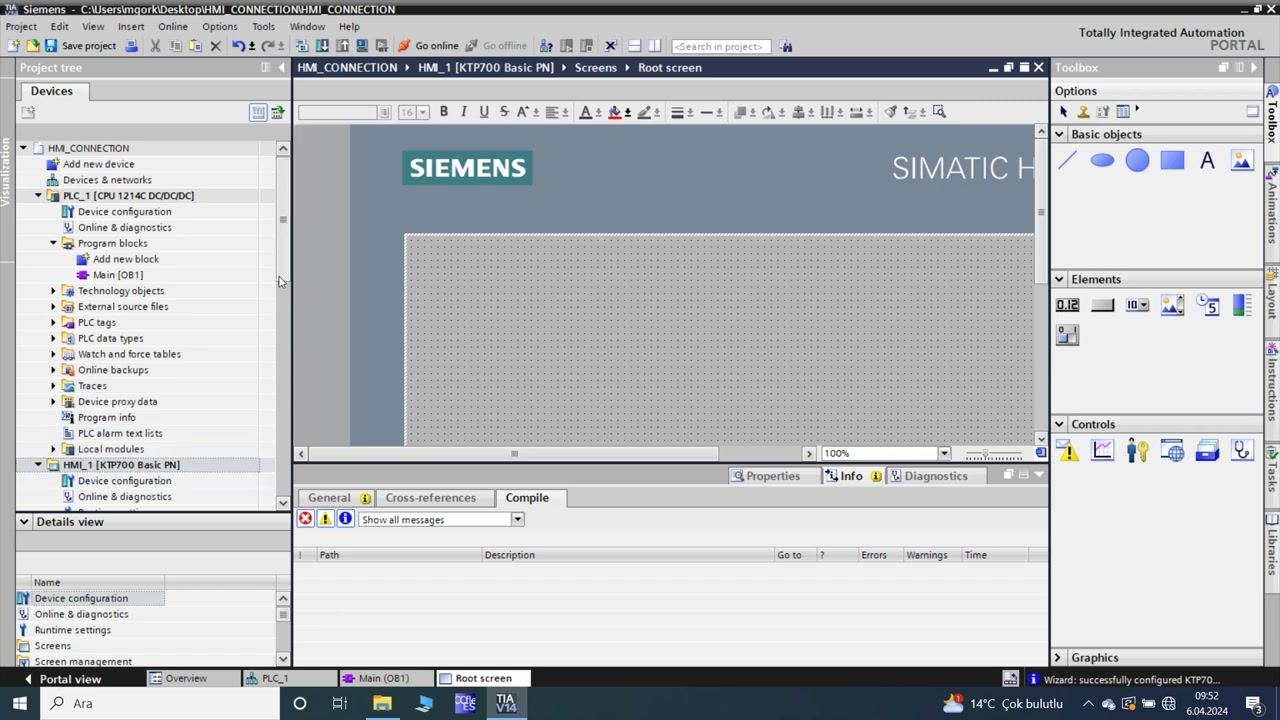Select the Ellipse basic object
Image resolution: width=1280 pixels, height=720 pixels.
pos(1102,161)
